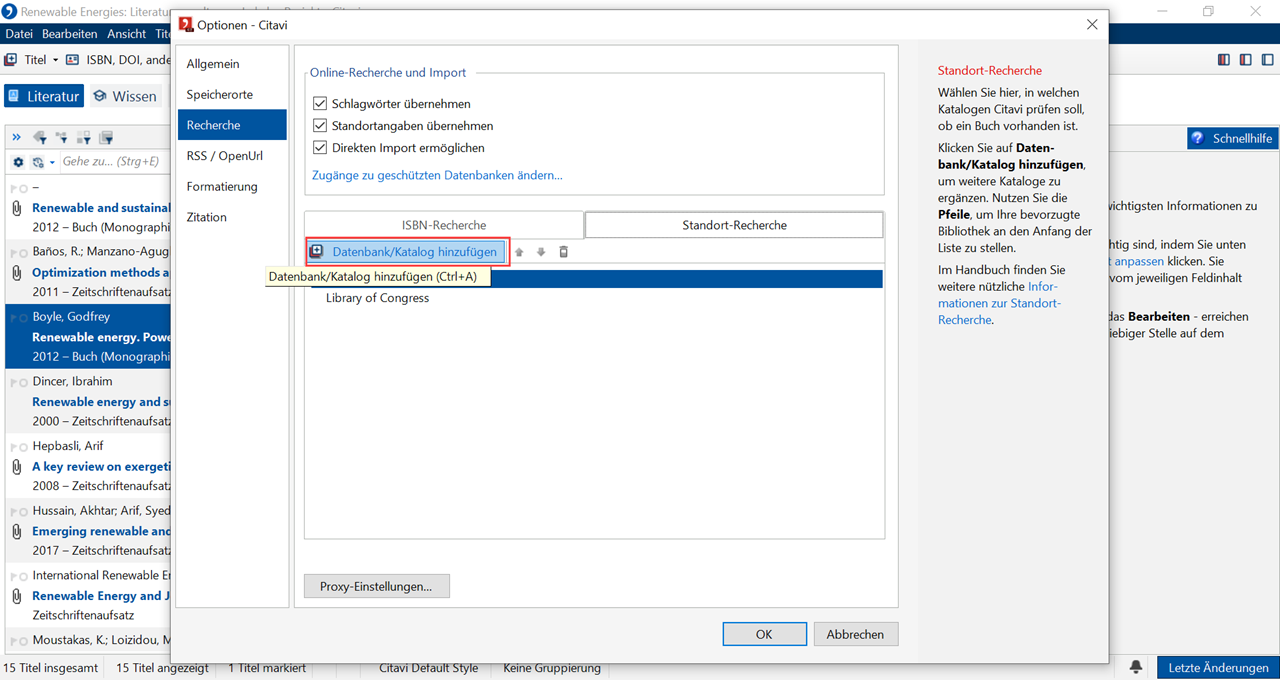The width and height of the screenshot is (1280, 680).
Task: Open dropdown next to the history search icon
Action: pos(52,162)
